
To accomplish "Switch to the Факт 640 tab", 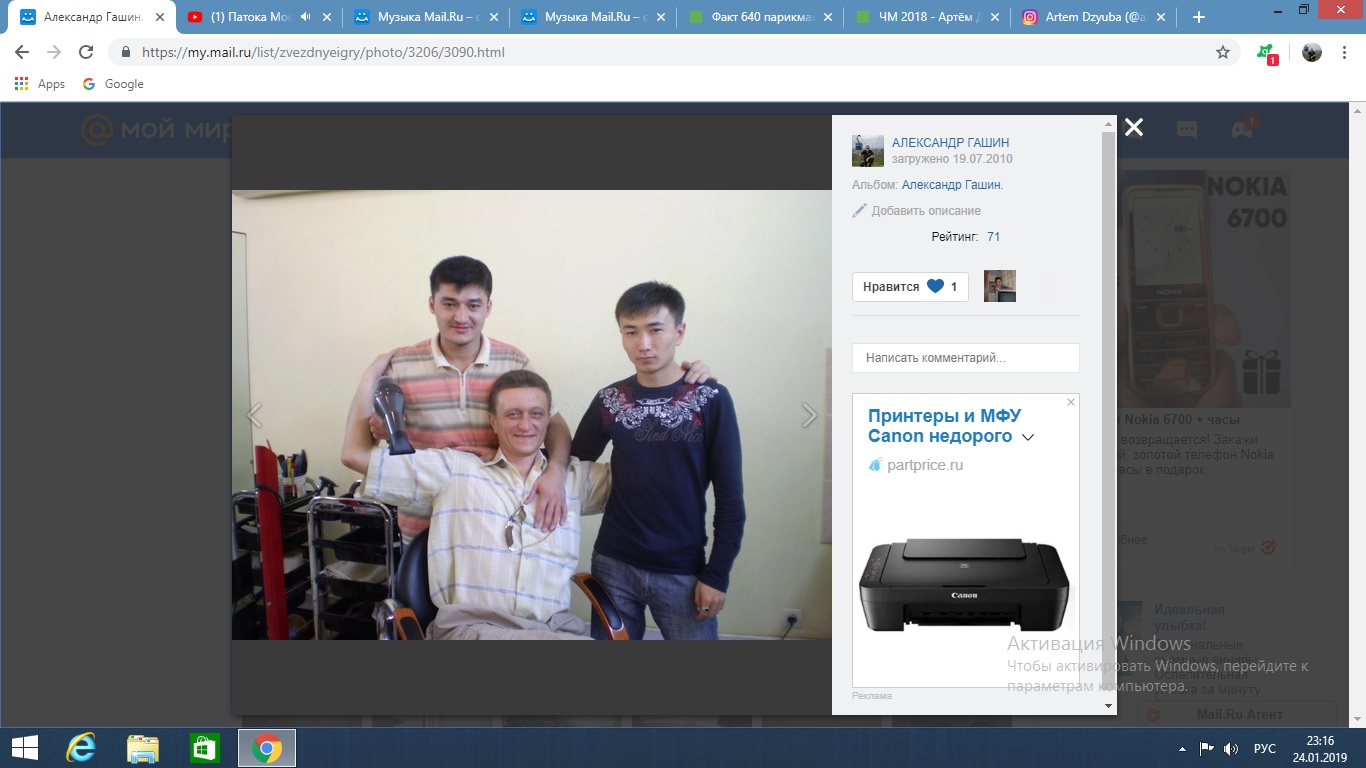I will [759, 17].
